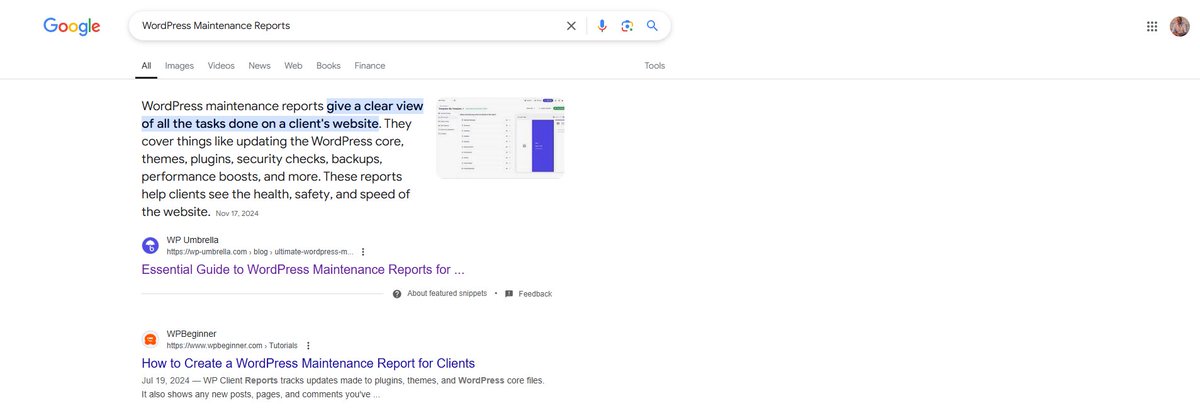1200x408 pixels.
Task: Click the wpbeginner.com Tutorials breadcrumb URL
Action: pos(232,345)
